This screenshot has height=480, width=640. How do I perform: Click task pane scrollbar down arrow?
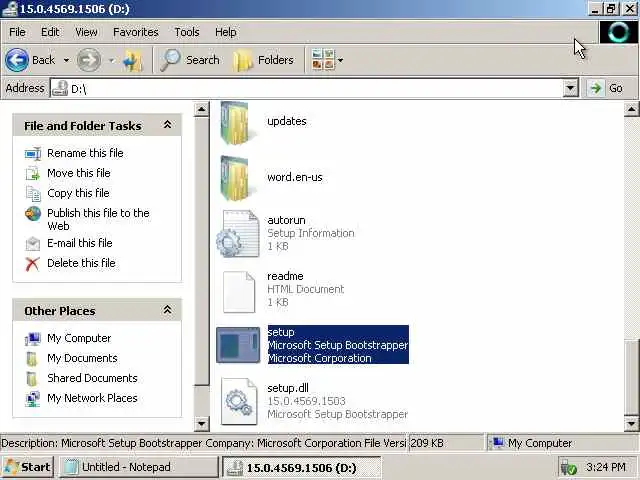pyautogui.click(x=201, y=424)
